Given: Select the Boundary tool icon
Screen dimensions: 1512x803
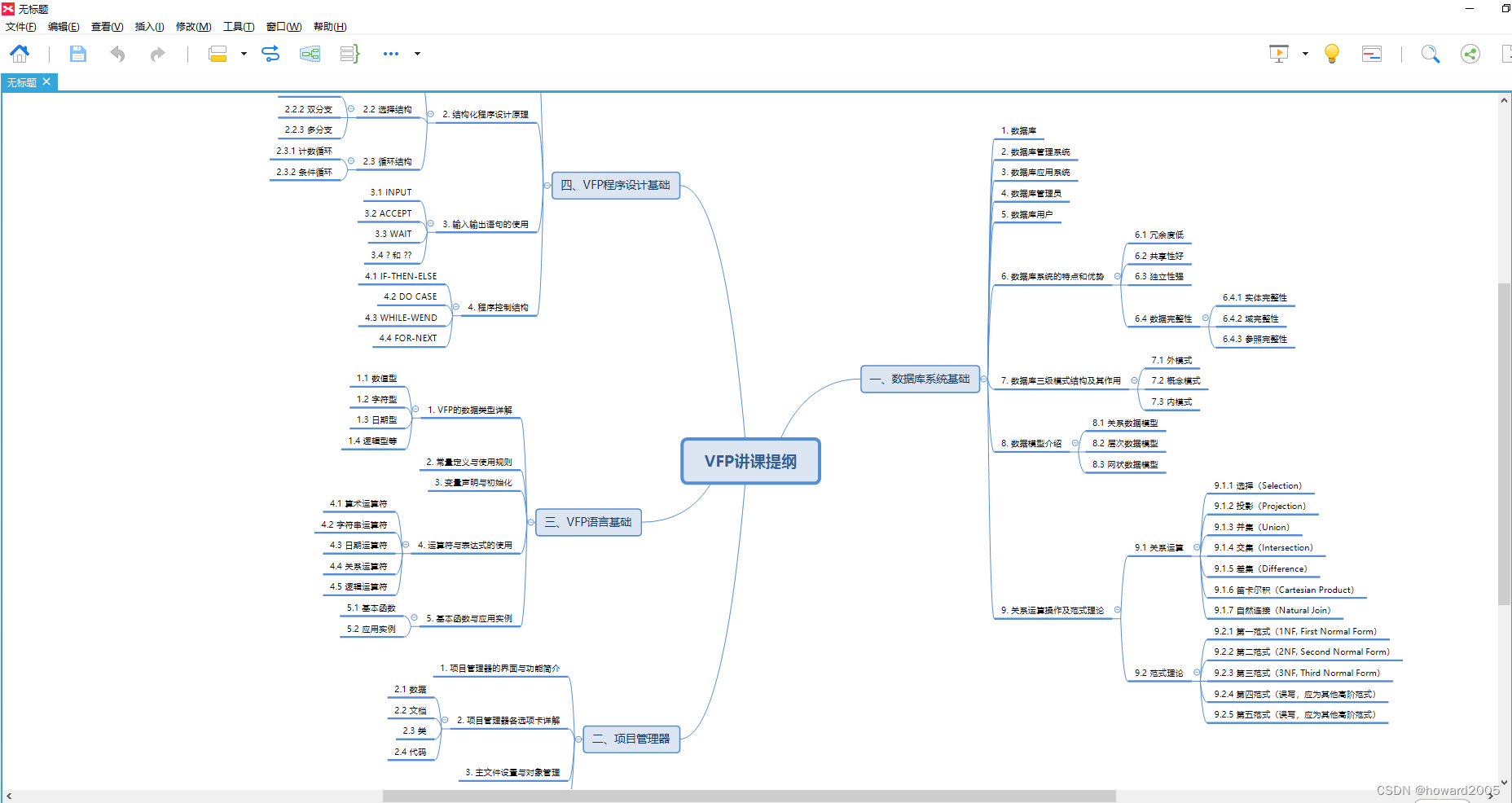Looking at the screenshot, I should coord(310,54).
